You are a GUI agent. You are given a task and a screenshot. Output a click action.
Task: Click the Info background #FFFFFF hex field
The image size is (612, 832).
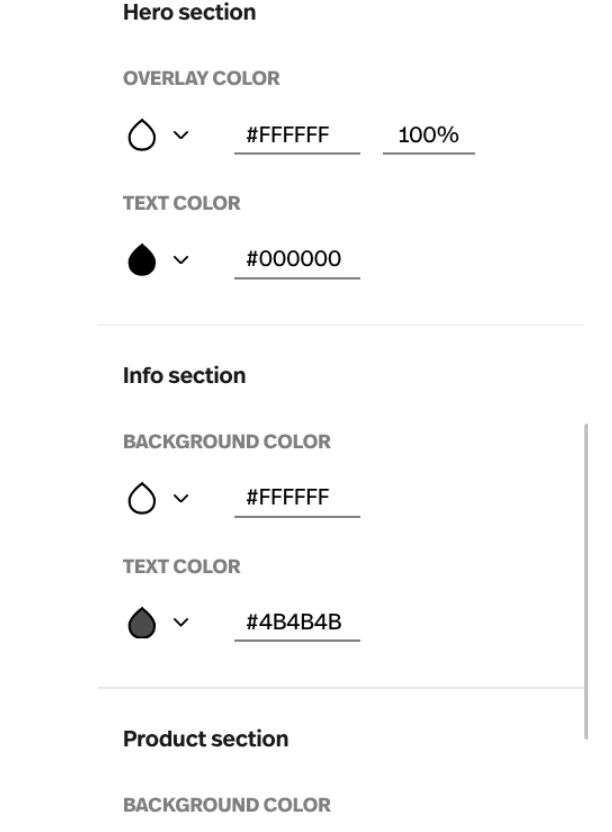point(297,498)
